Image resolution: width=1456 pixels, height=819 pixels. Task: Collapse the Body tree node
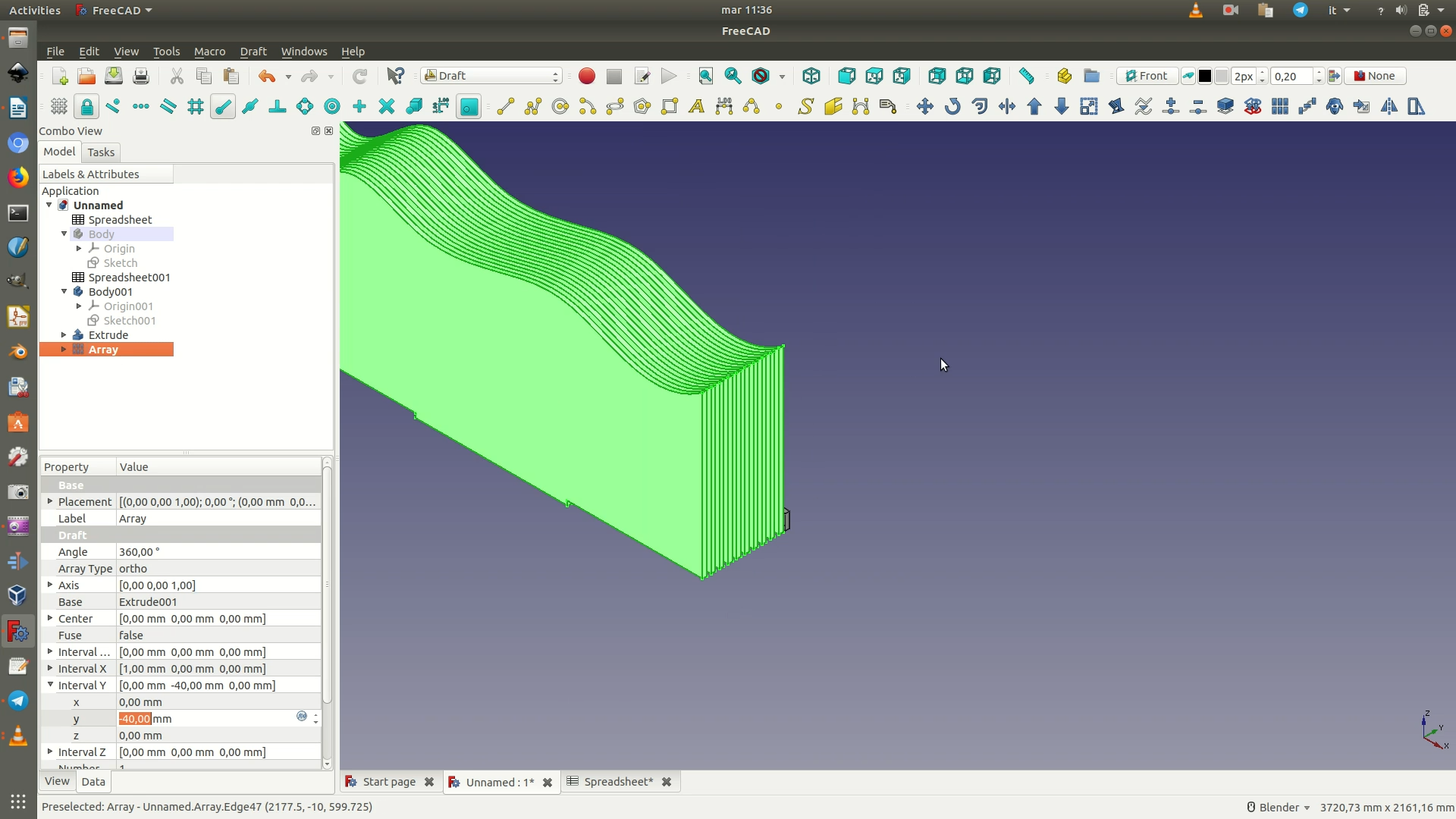point(64,234)
